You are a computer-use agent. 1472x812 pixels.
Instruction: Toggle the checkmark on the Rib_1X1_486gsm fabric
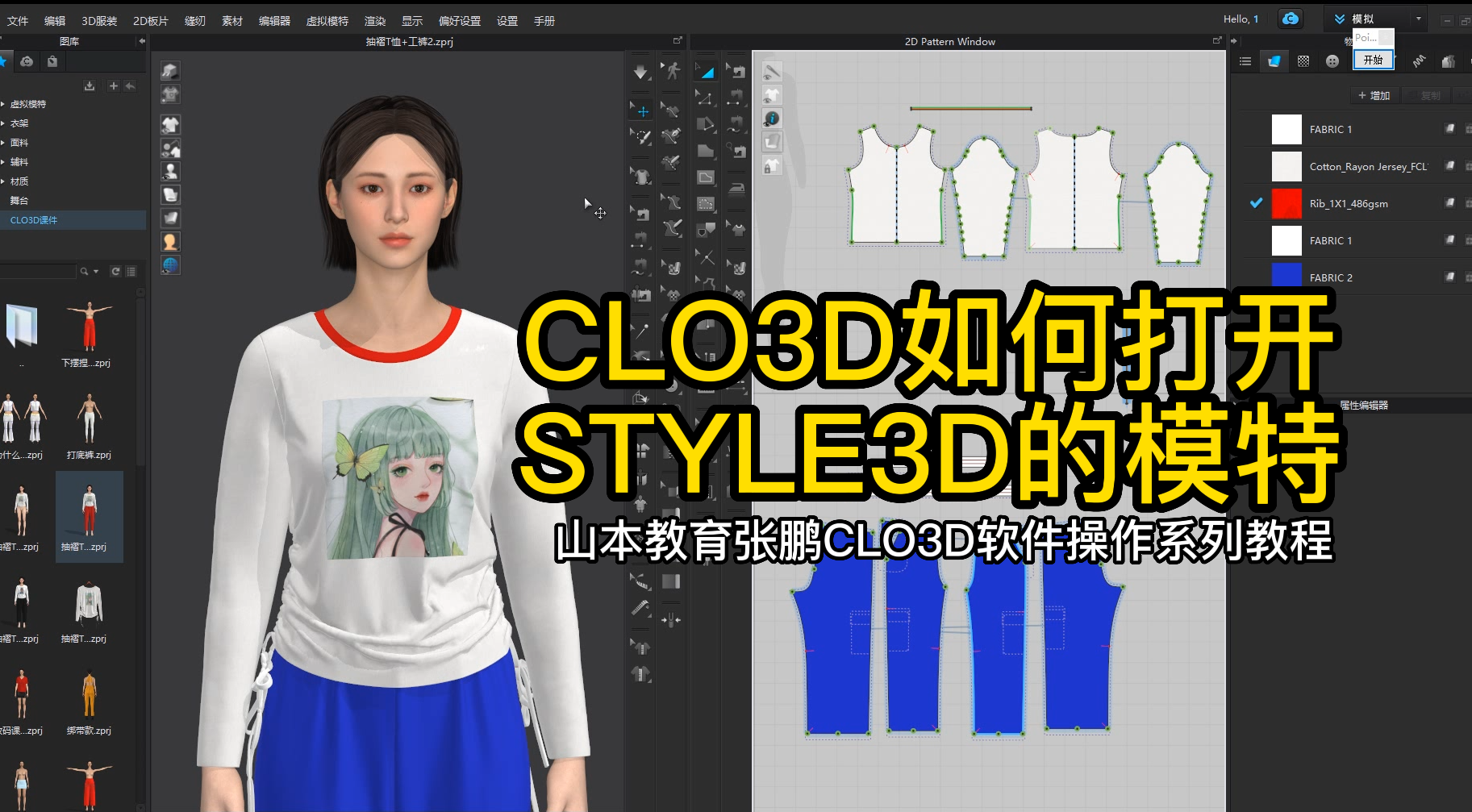[1256, 203]
